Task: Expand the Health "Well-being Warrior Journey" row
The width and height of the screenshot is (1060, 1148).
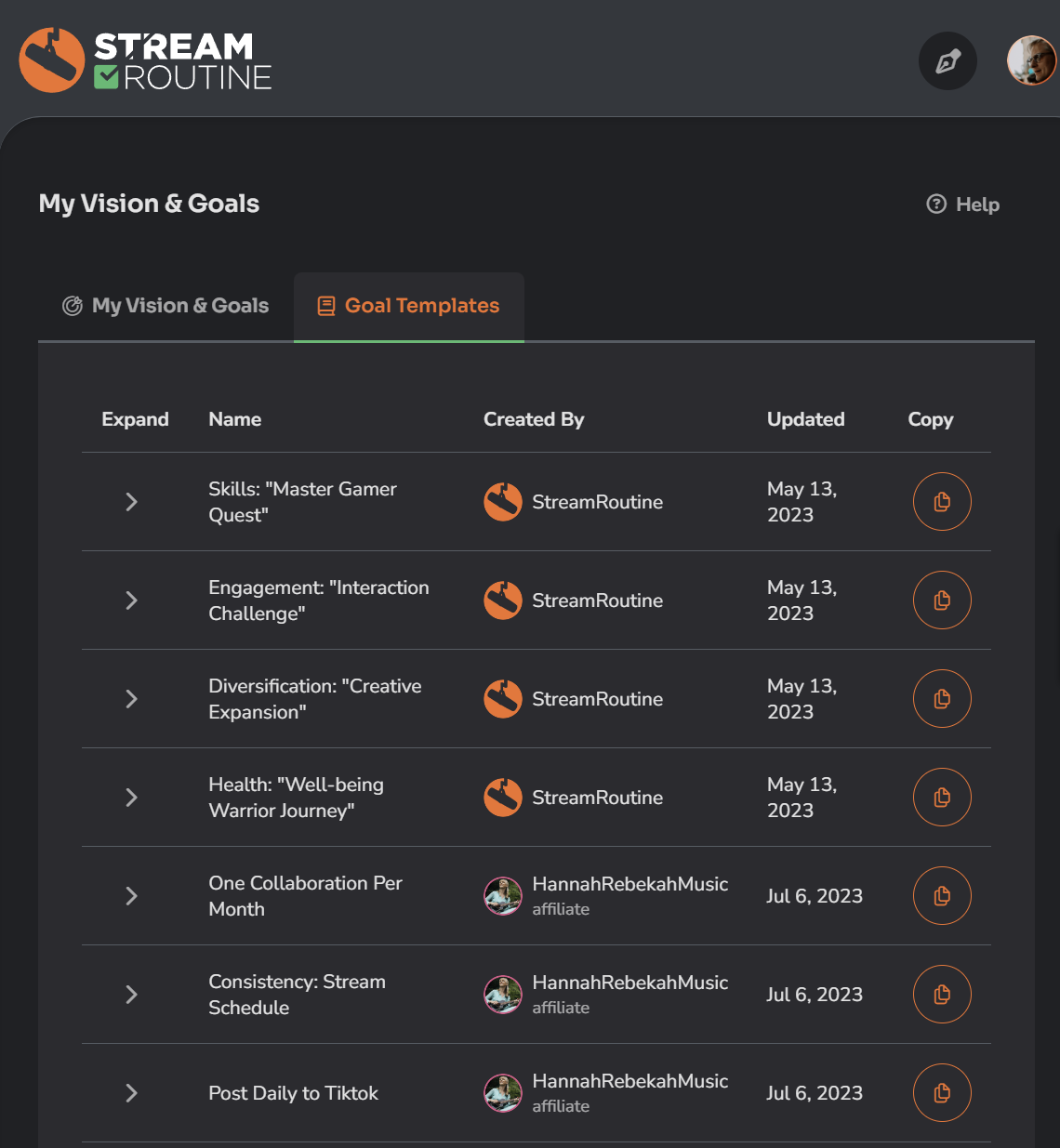Action: point(131,798)
